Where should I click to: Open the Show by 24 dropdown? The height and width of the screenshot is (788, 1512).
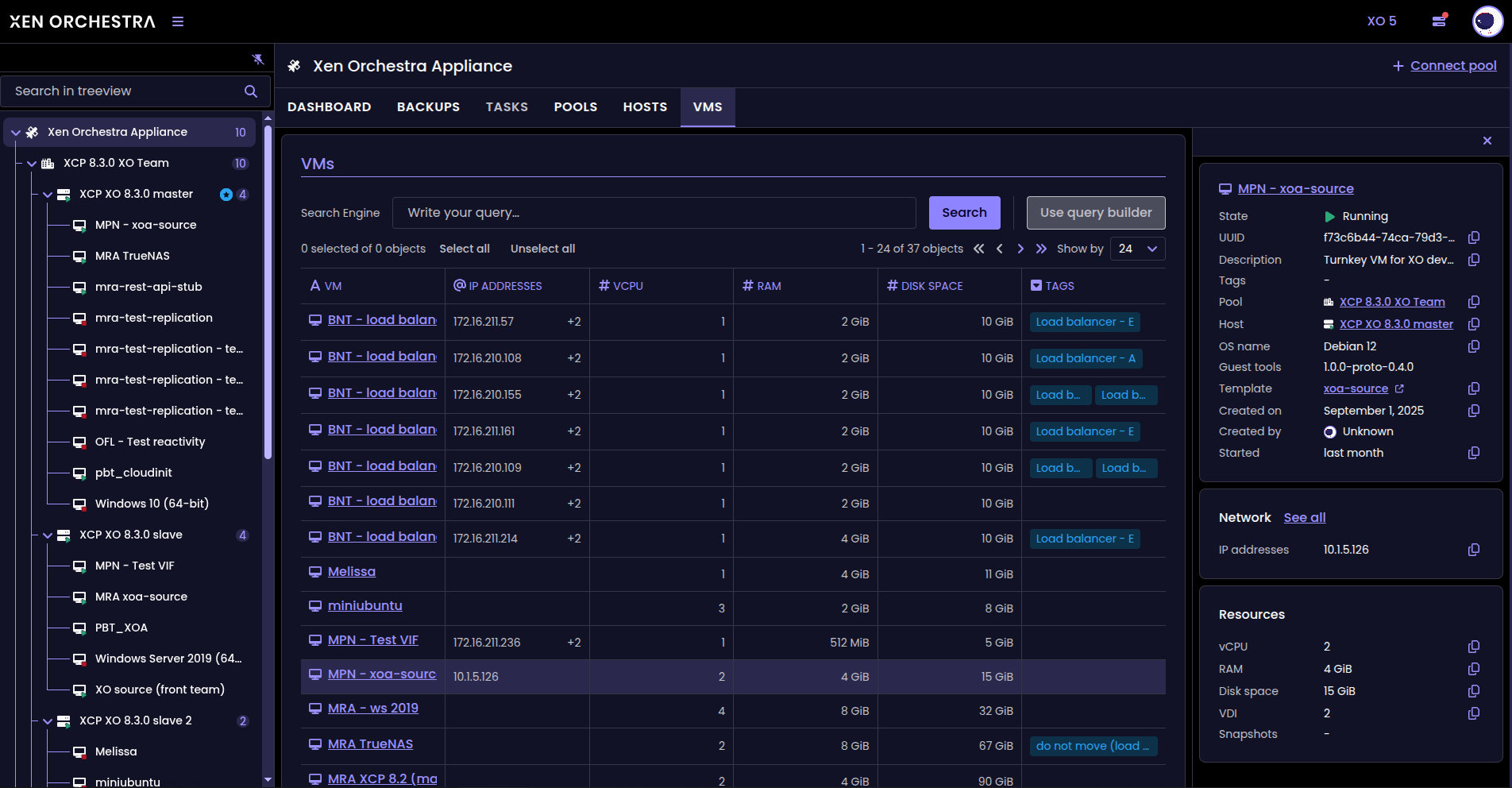[1137, 249]
